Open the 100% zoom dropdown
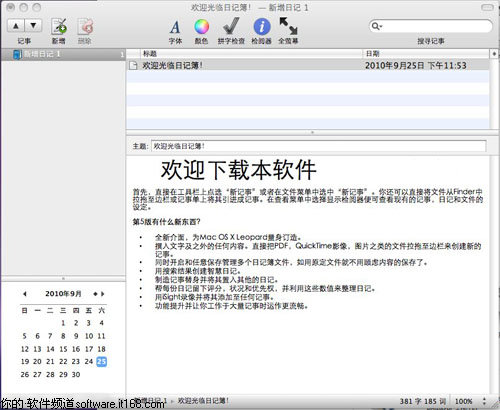The width and height of the screenshot is (500, 410). (464, 401)
